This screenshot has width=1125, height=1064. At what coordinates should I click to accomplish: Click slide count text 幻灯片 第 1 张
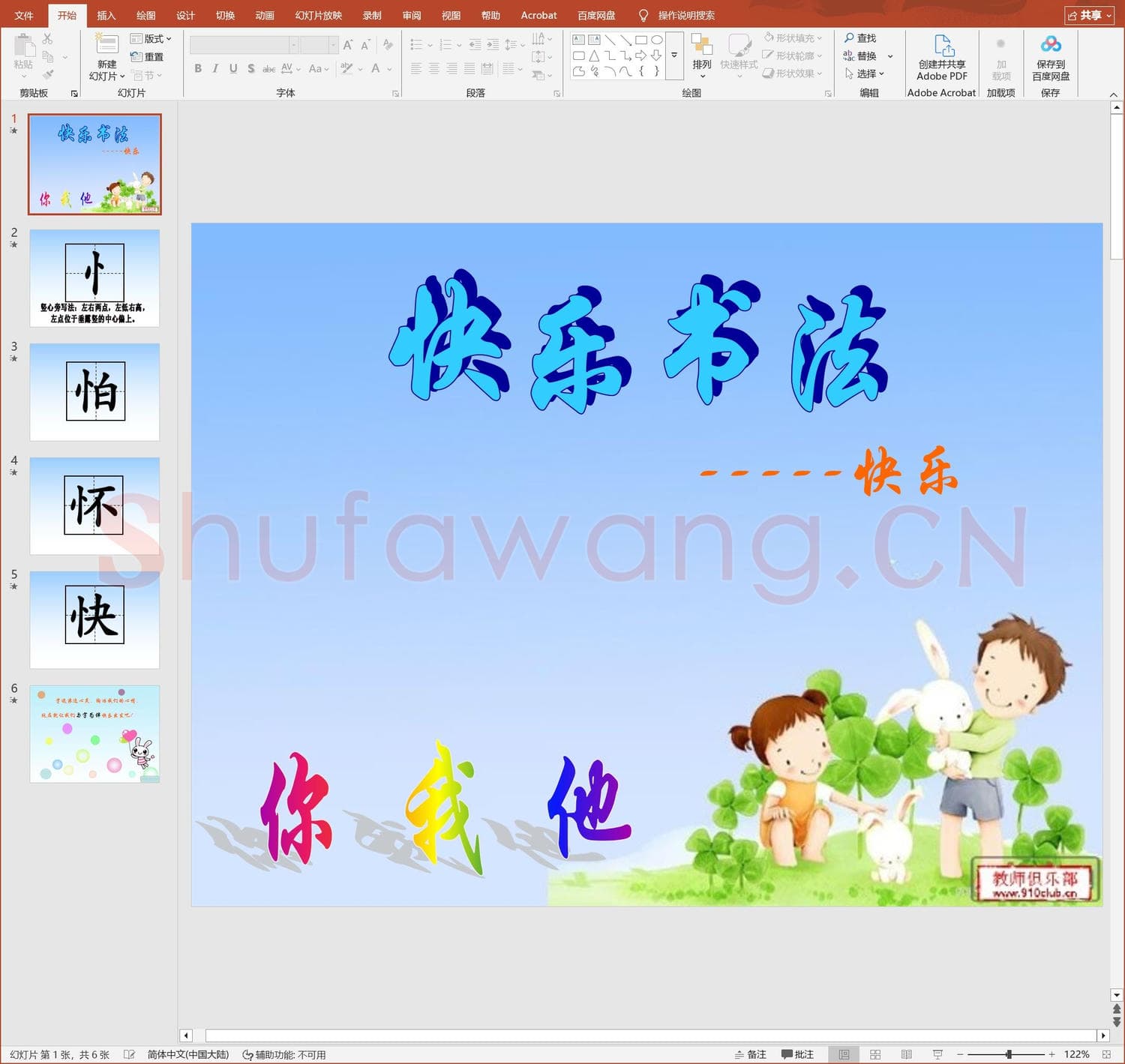click(x=60, y=1054)
